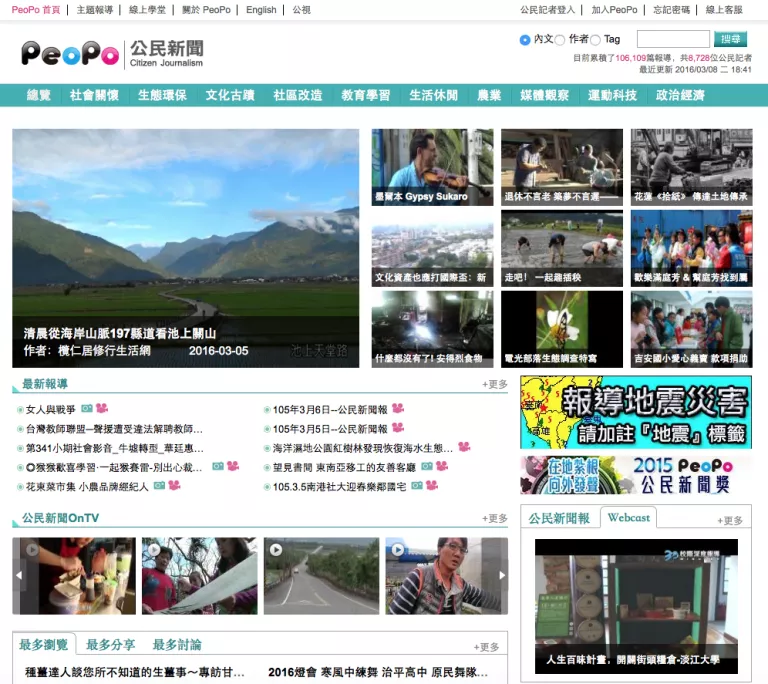This screenshot has height=684, width=768.
Task: Click camera icon beside 花東菜市集 headline
Action: click(x=159, y=486)
